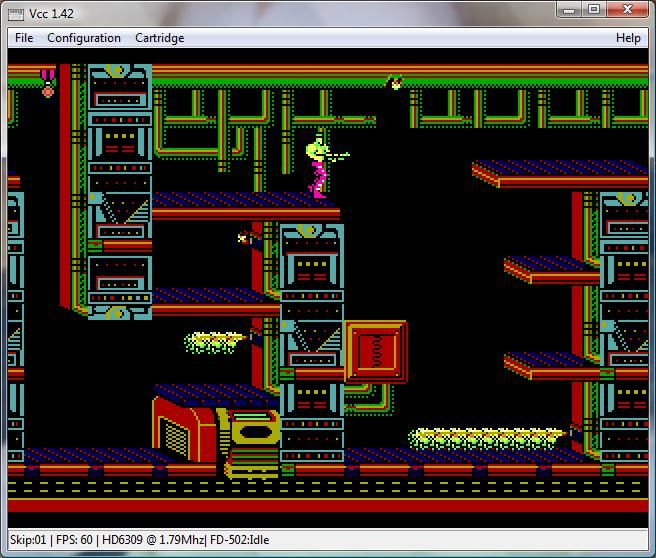This screenshot has height=558, width=656.
Task: Click the red and yellow generator machine
Action: [x=216, y=436]
